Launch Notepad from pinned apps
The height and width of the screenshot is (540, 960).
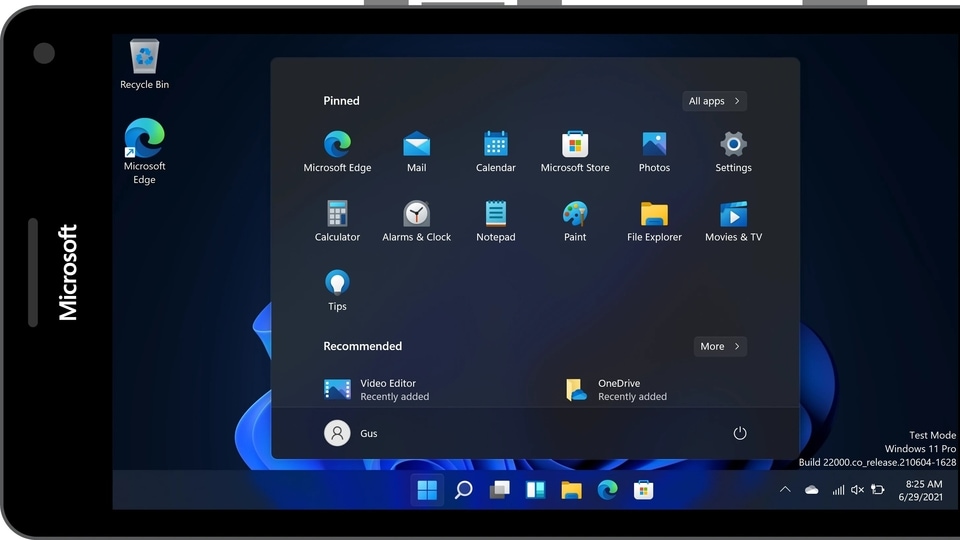point(495,221)
